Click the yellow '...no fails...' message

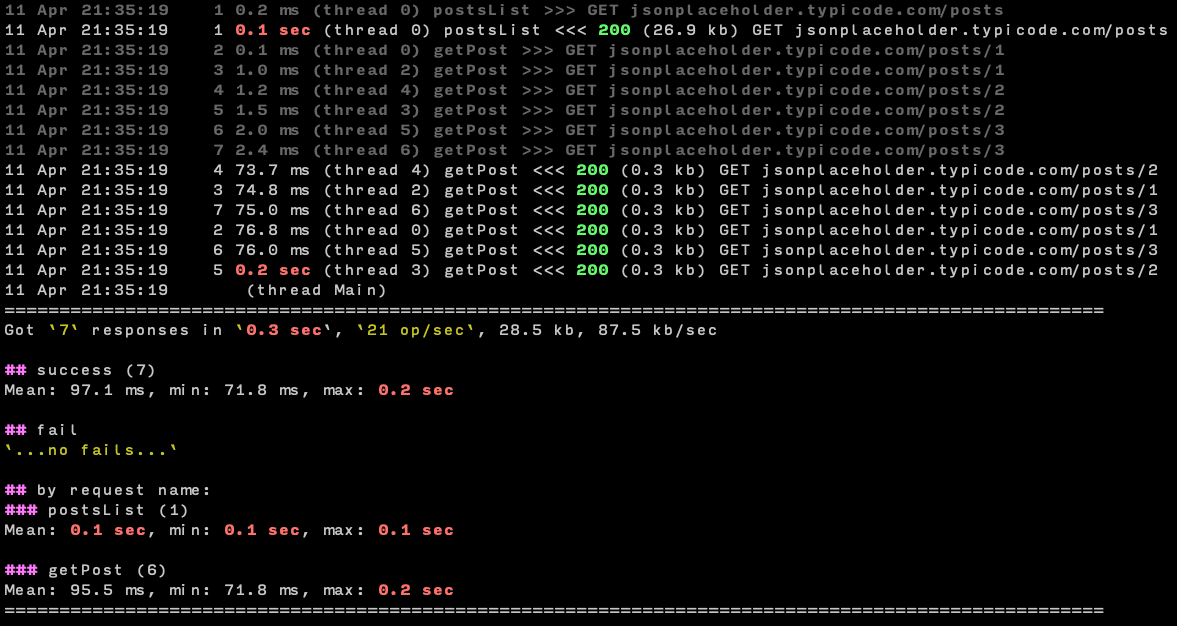coord(91,450)
